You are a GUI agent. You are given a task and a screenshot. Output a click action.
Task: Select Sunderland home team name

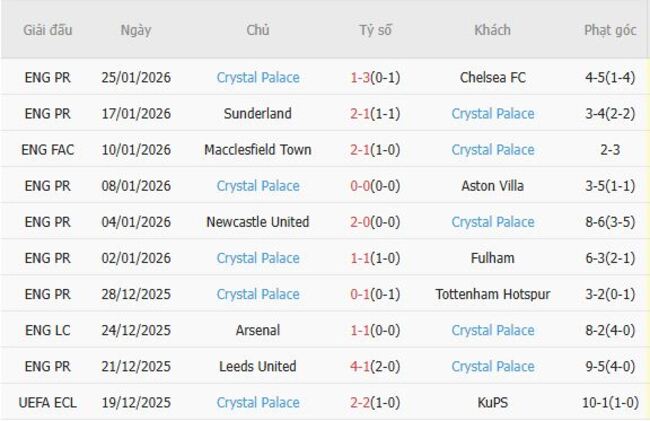258,114
